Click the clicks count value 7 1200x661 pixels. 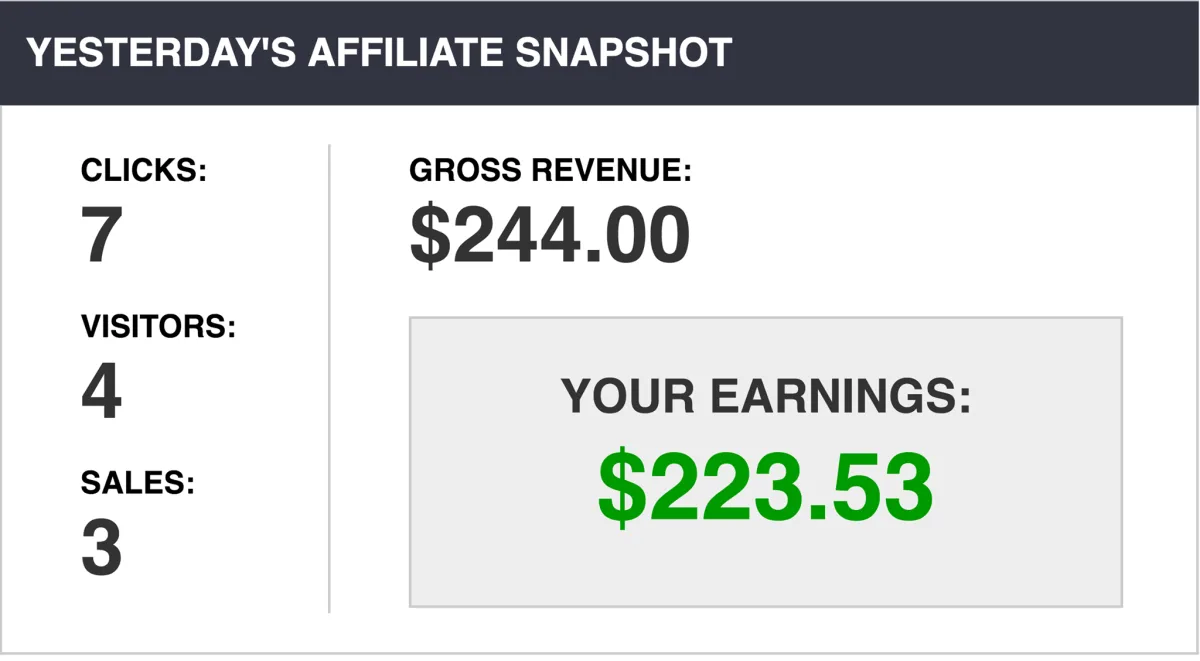pos(101,236)
